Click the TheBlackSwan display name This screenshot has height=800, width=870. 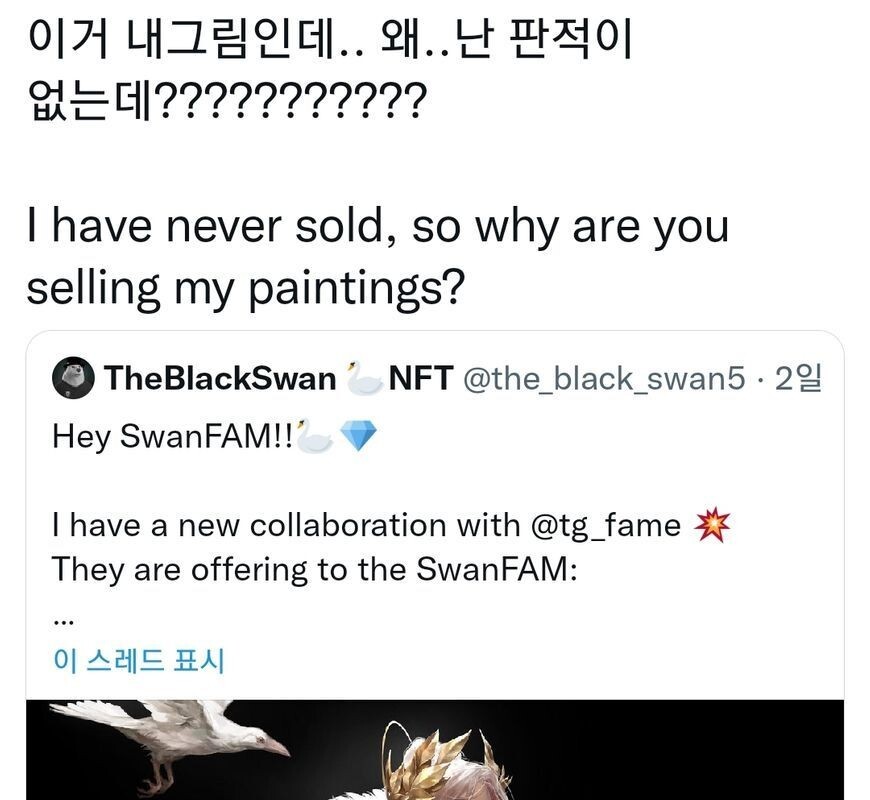[220, 378]
